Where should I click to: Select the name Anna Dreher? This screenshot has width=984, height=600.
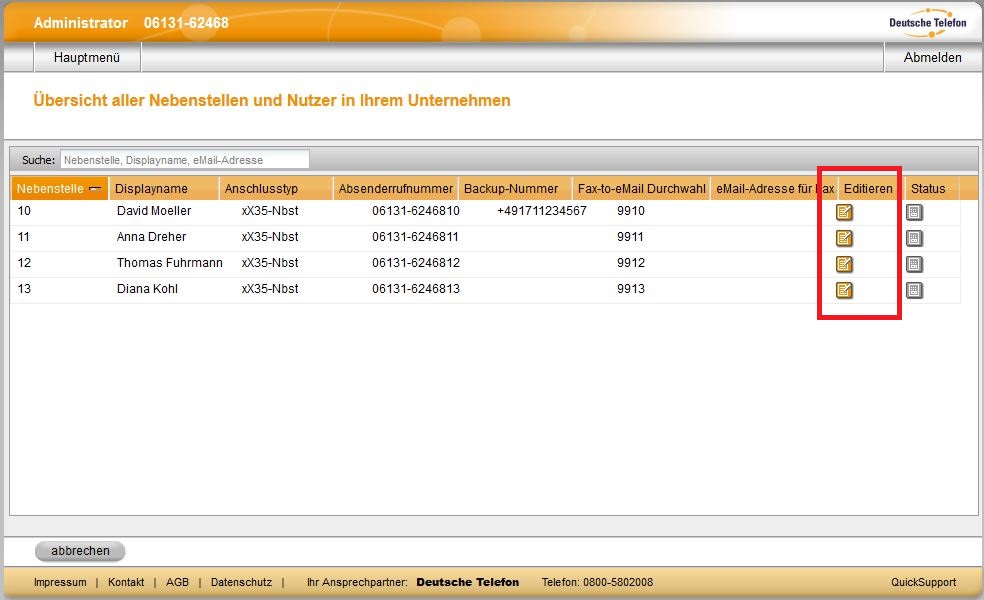pyautogui.click(x=151, y=237)
